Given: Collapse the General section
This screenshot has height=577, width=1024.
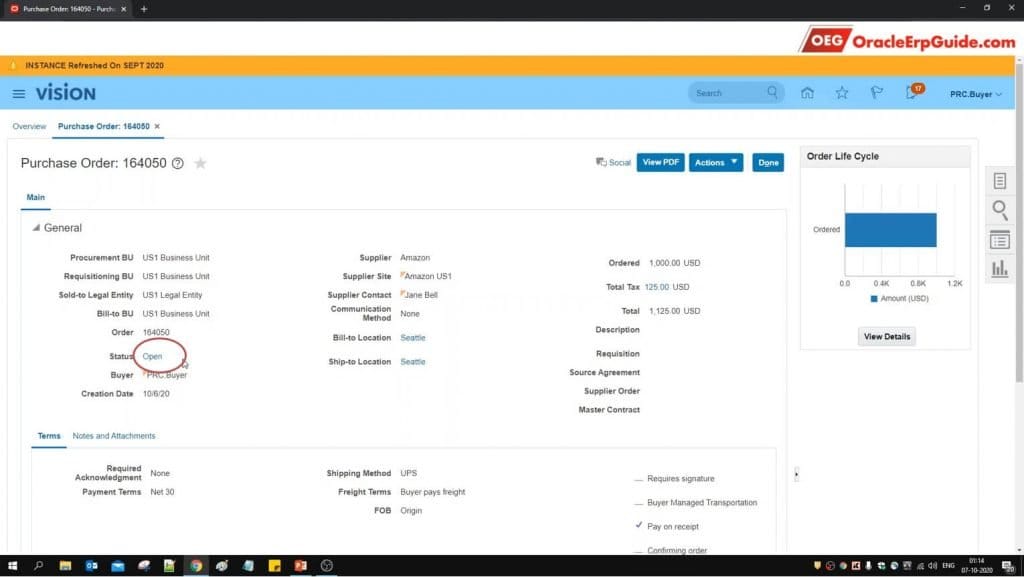Looking at the screenshot, I should [37, 228].
